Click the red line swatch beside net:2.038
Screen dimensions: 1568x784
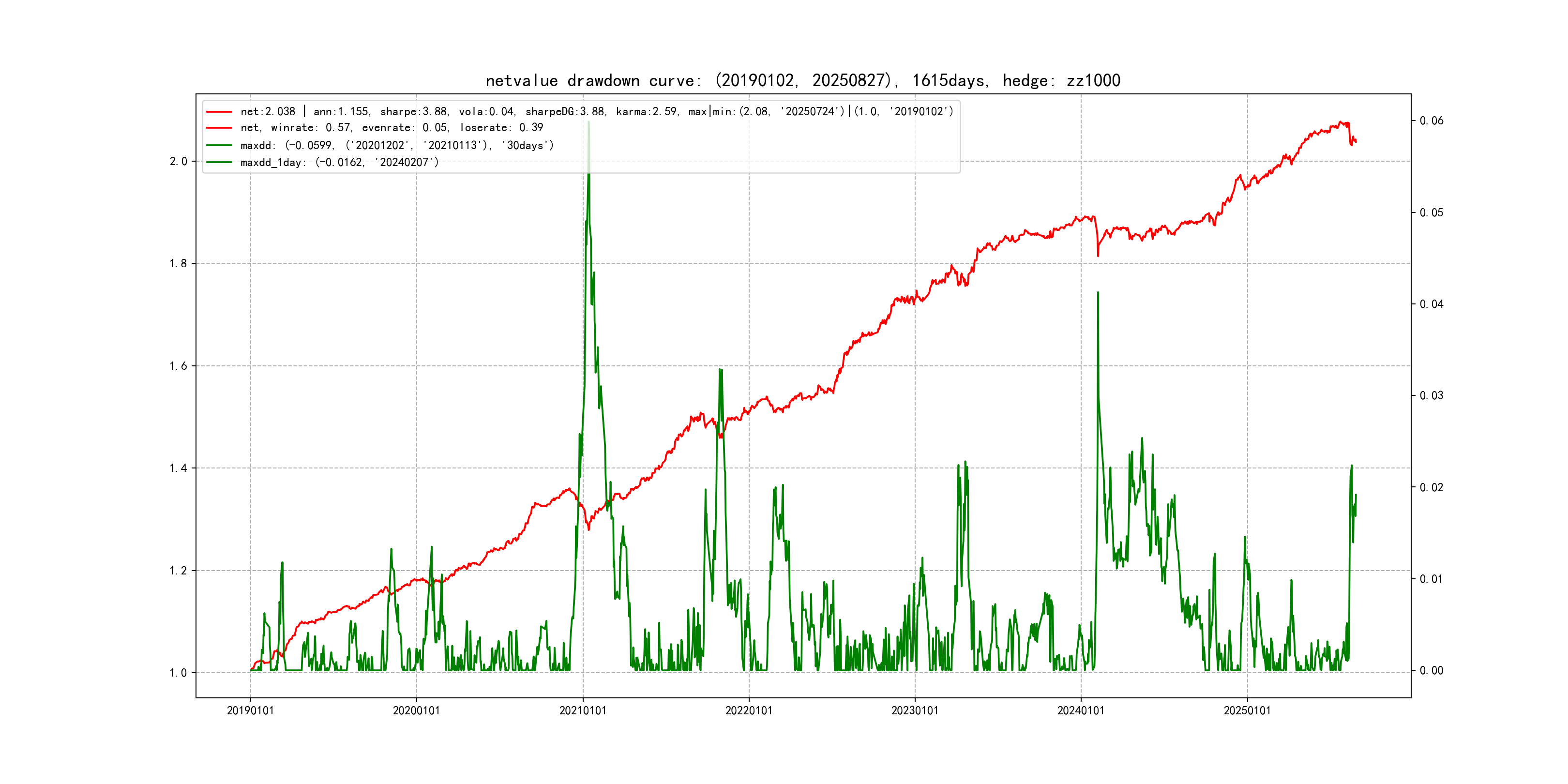point(219,112)
